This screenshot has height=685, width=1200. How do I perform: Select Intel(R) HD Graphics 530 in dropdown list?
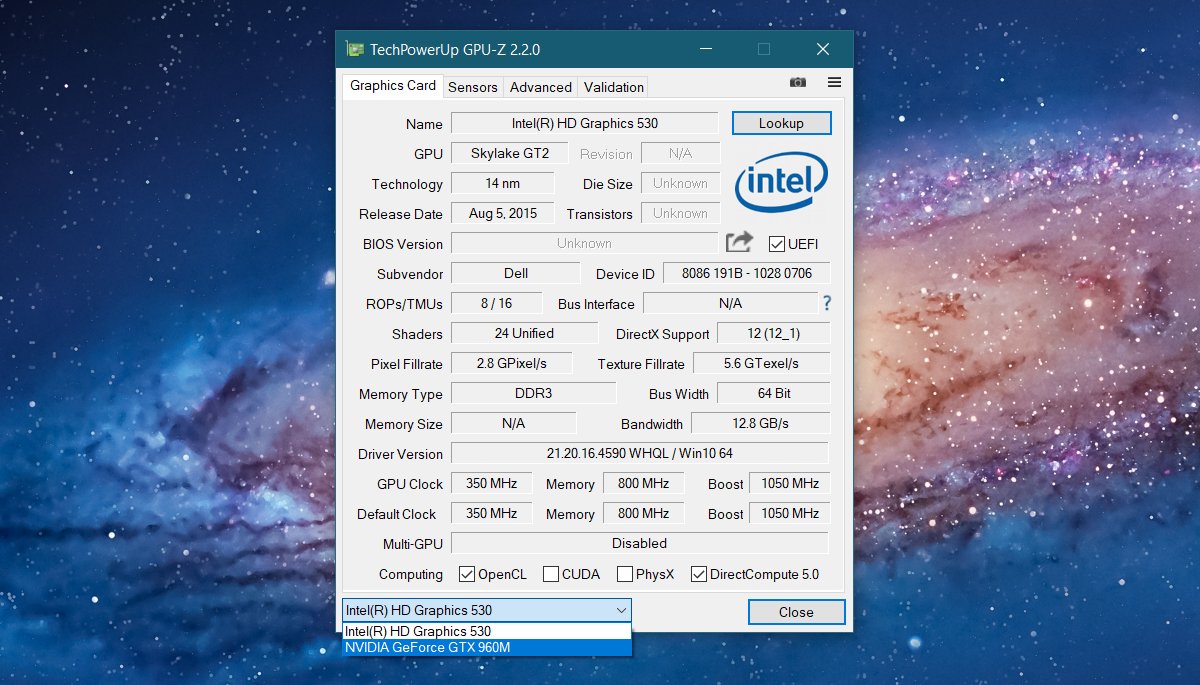click(x=487, y=631)
